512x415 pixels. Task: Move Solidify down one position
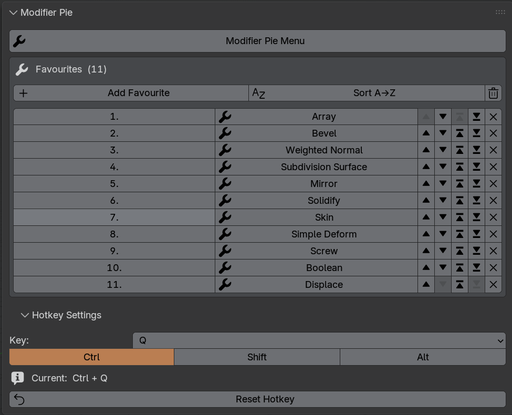pos(443,200)
